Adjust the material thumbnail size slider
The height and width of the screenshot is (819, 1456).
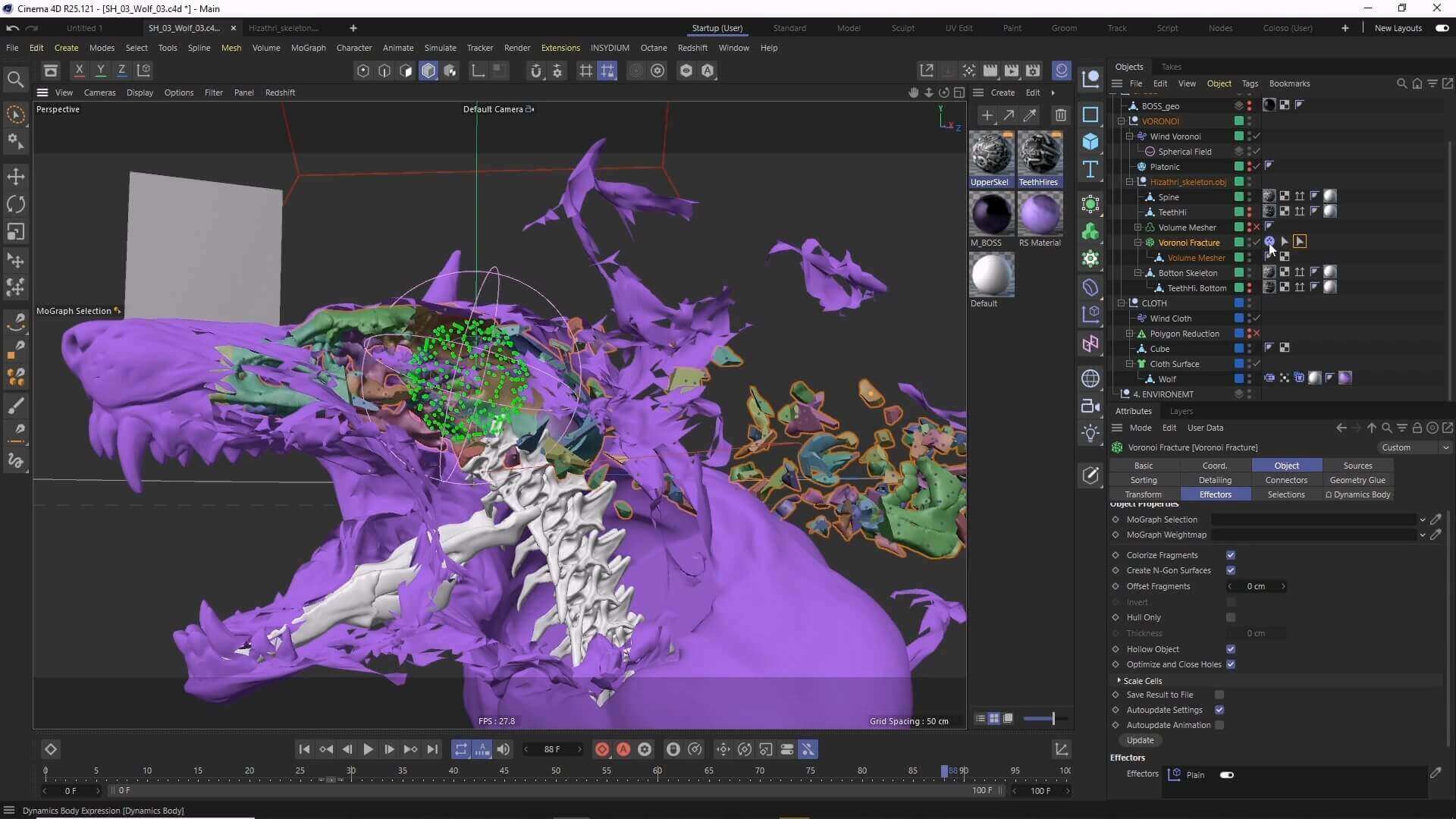1053,718
